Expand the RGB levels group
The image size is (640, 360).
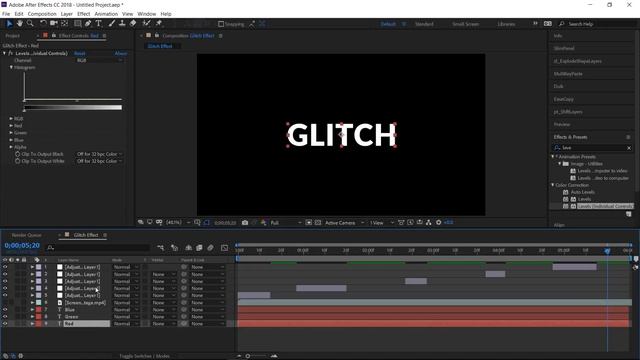tap(11, 119)
